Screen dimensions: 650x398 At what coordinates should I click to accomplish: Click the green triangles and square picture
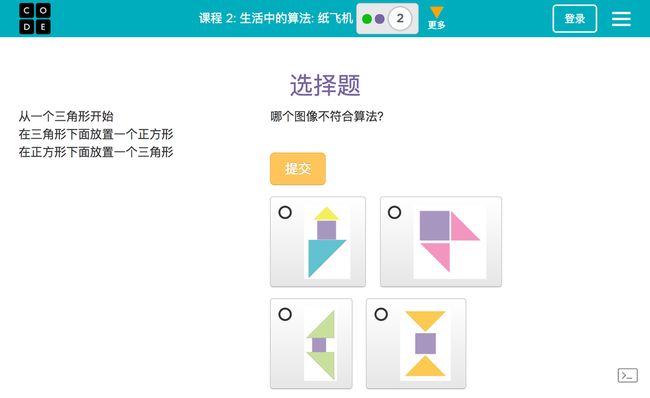pos(321,344)
